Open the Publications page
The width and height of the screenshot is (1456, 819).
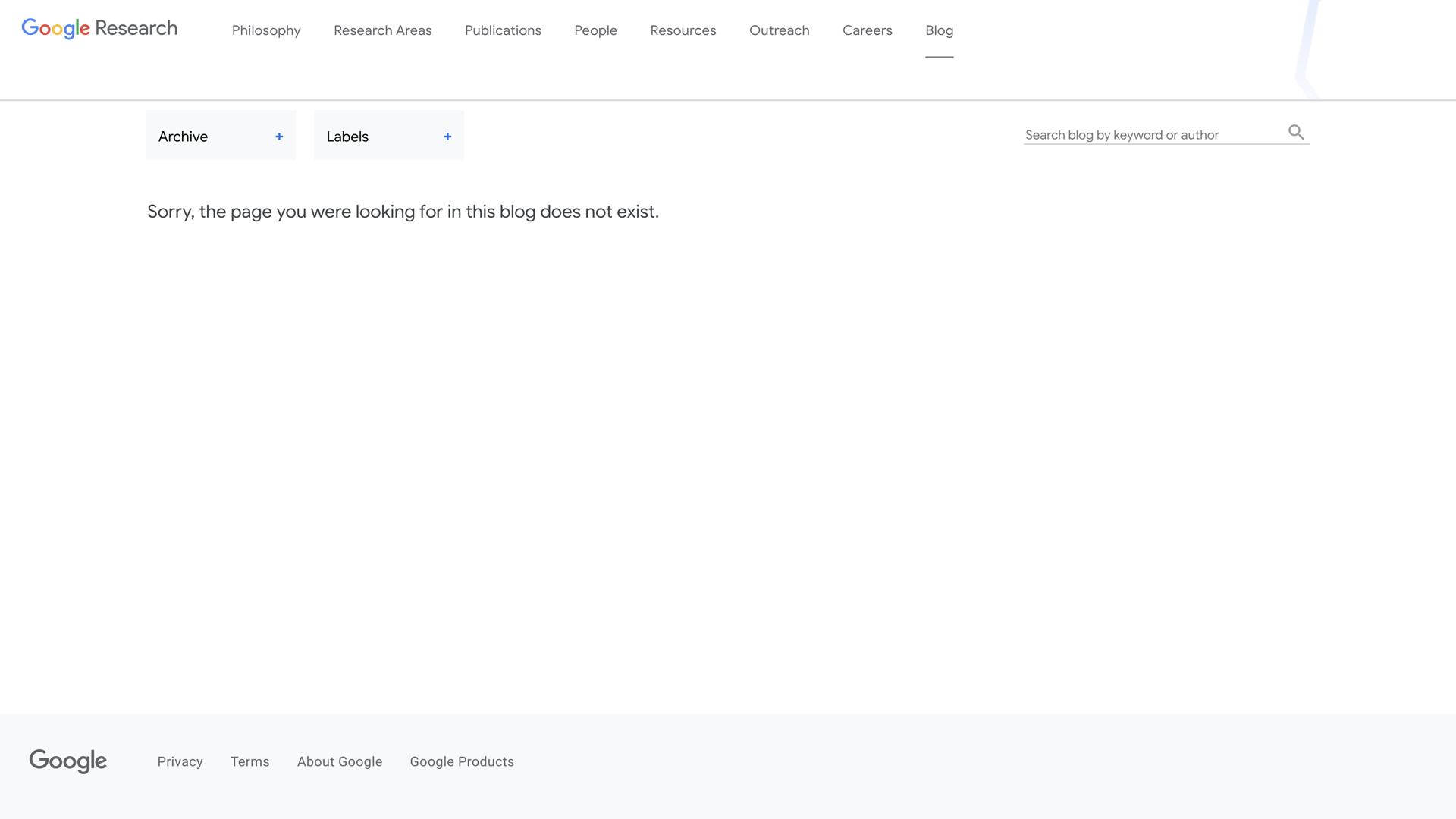pos(503,30)
